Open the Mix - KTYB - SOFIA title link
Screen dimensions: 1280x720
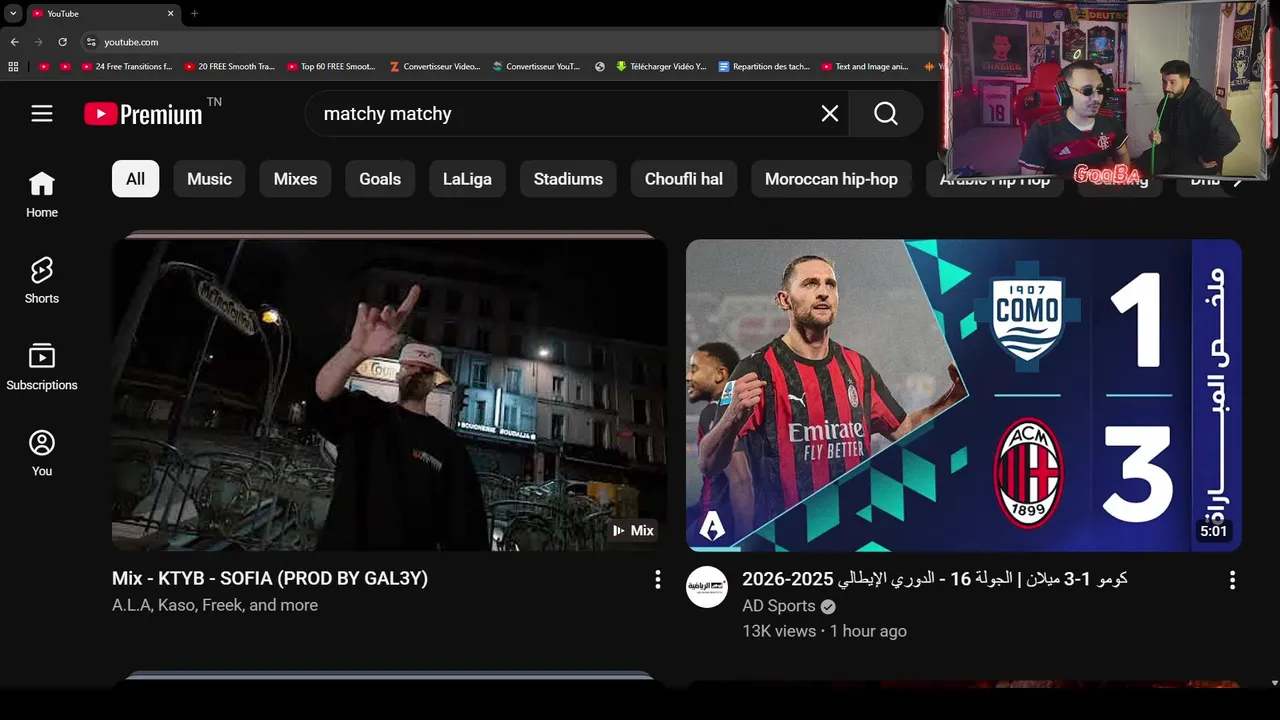click(270, 578)
